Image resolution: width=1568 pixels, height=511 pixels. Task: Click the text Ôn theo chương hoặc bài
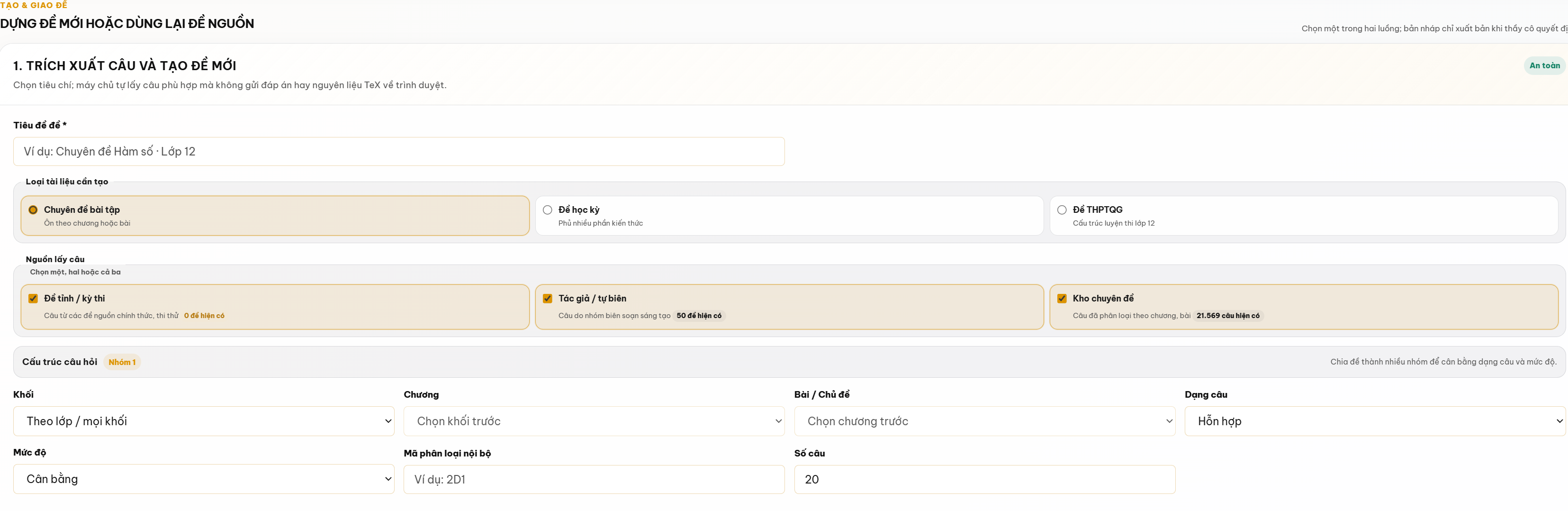pyautogui.click(x=87, y=223)
